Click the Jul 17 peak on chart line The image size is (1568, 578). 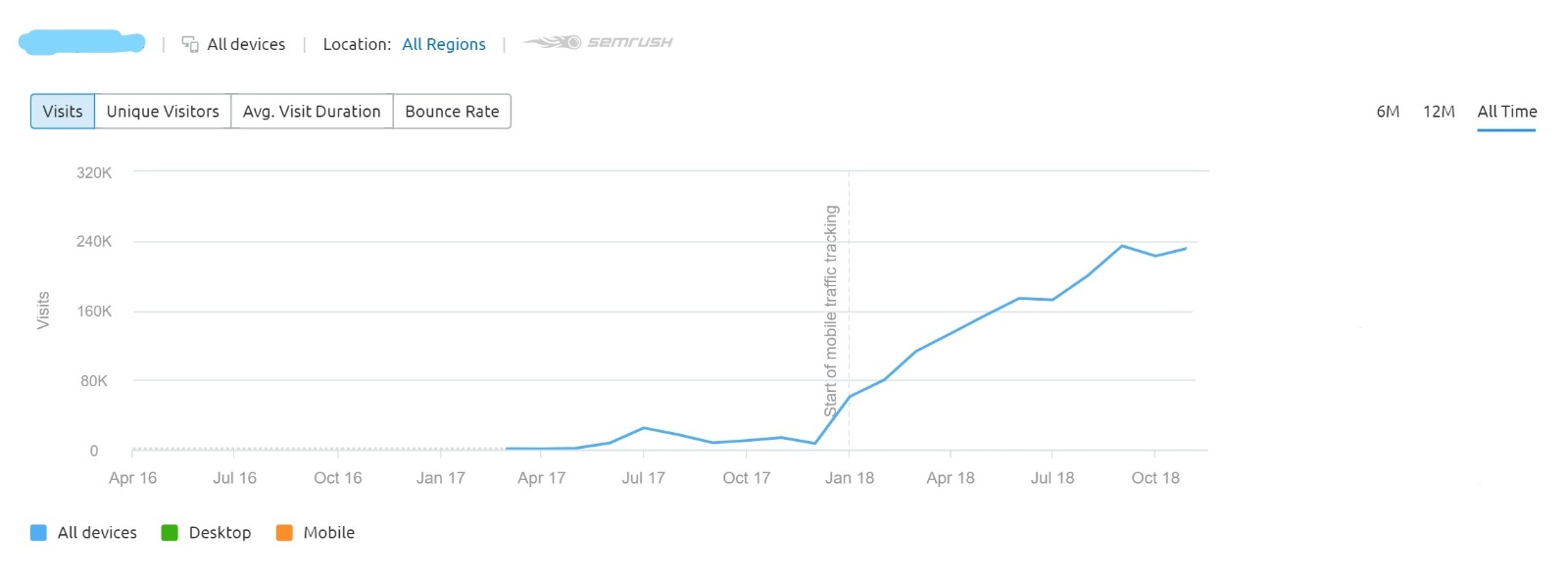coord(644,428)
